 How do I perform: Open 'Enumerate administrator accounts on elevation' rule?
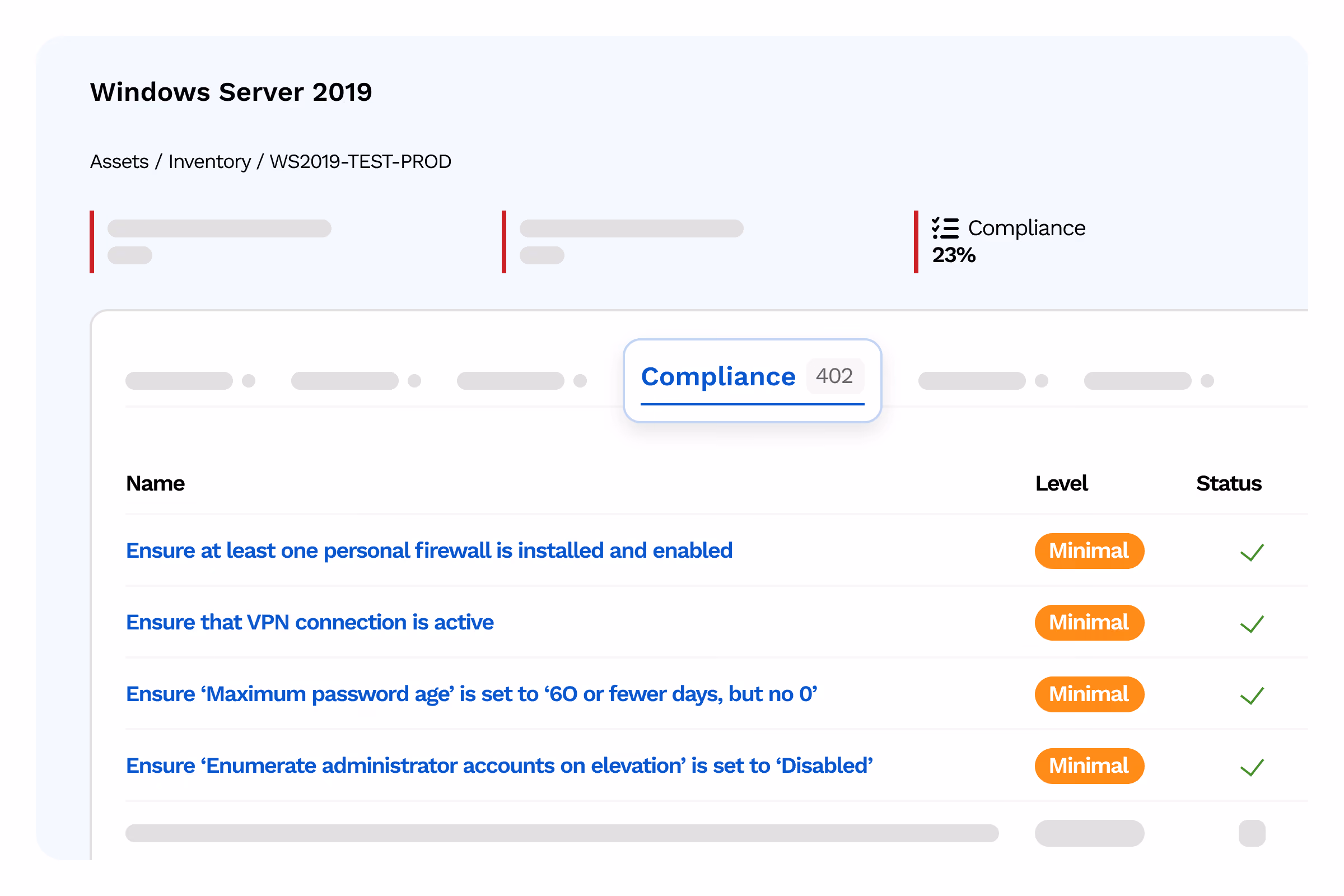click(500, 766)
